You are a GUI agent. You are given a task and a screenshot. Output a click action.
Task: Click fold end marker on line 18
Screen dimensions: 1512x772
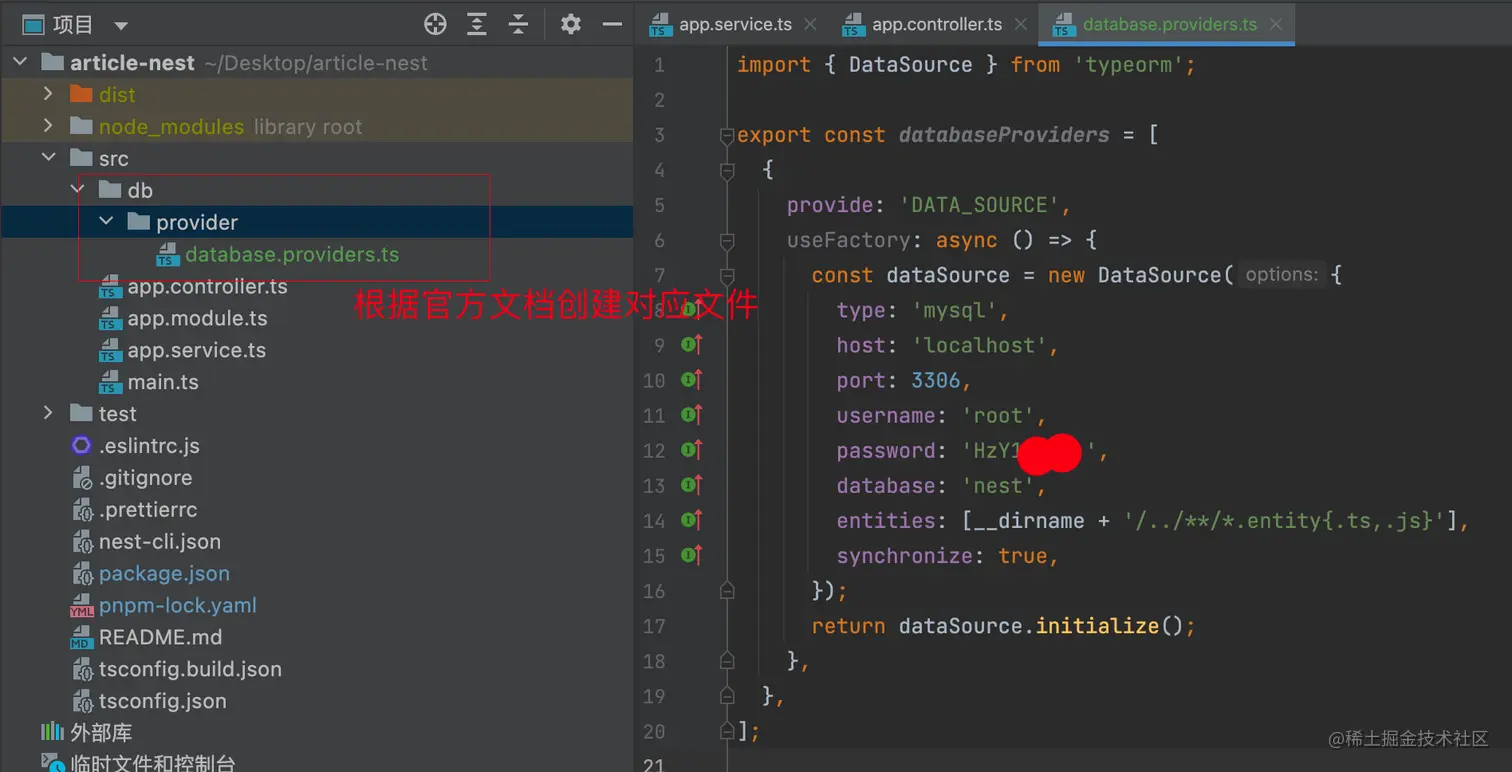click(727, 661)
